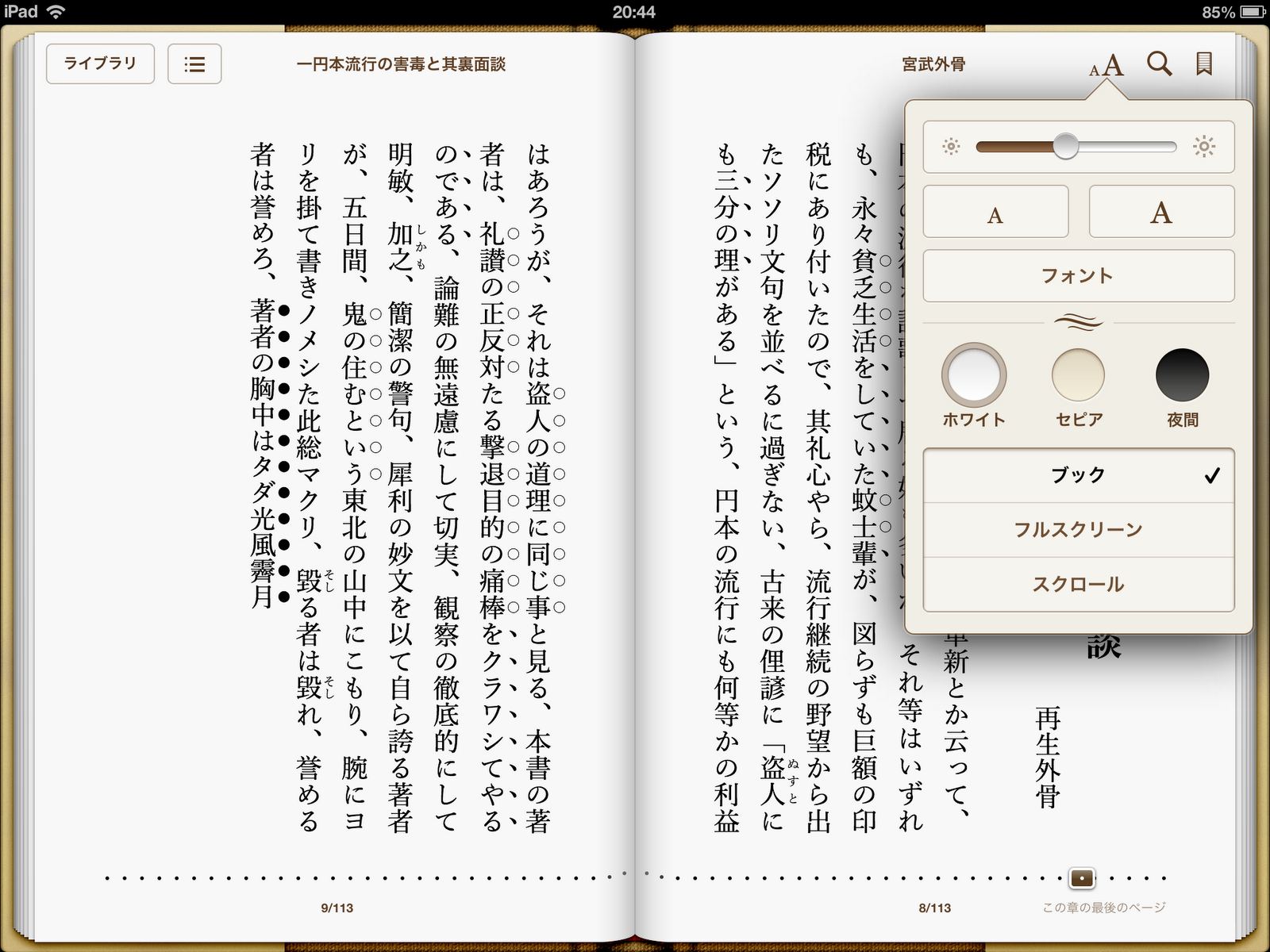The image size is (1270, 952).
Task: Choose the スクロール scroll layout option
Action: point(1079,585)
